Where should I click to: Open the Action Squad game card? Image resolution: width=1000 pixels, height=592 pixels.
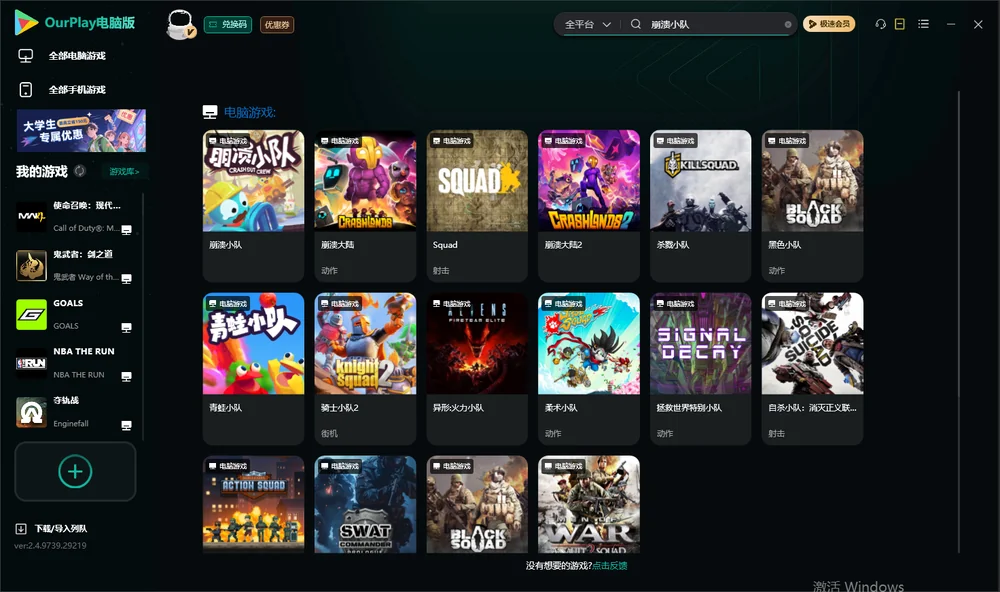[253, 504]
